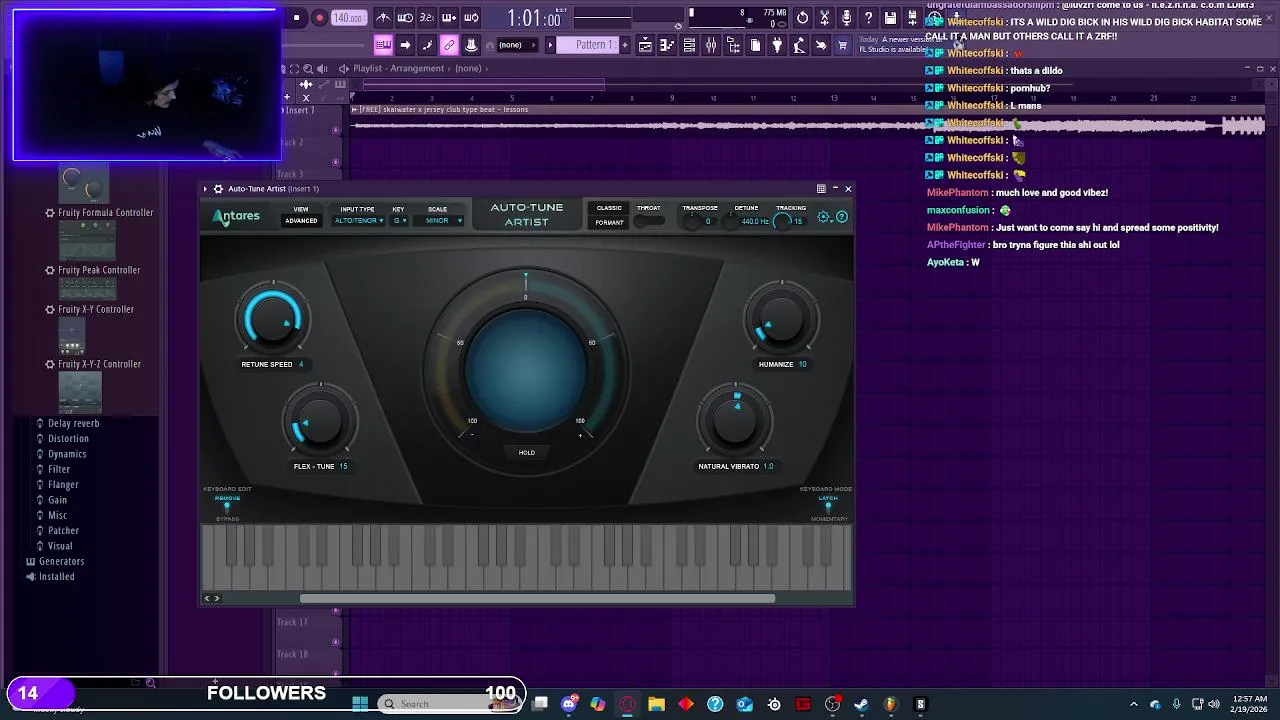Open the ALTO/TENOR input type dropdown
The height and width of the screenshot is (720, 1280).
click(358, 221)
